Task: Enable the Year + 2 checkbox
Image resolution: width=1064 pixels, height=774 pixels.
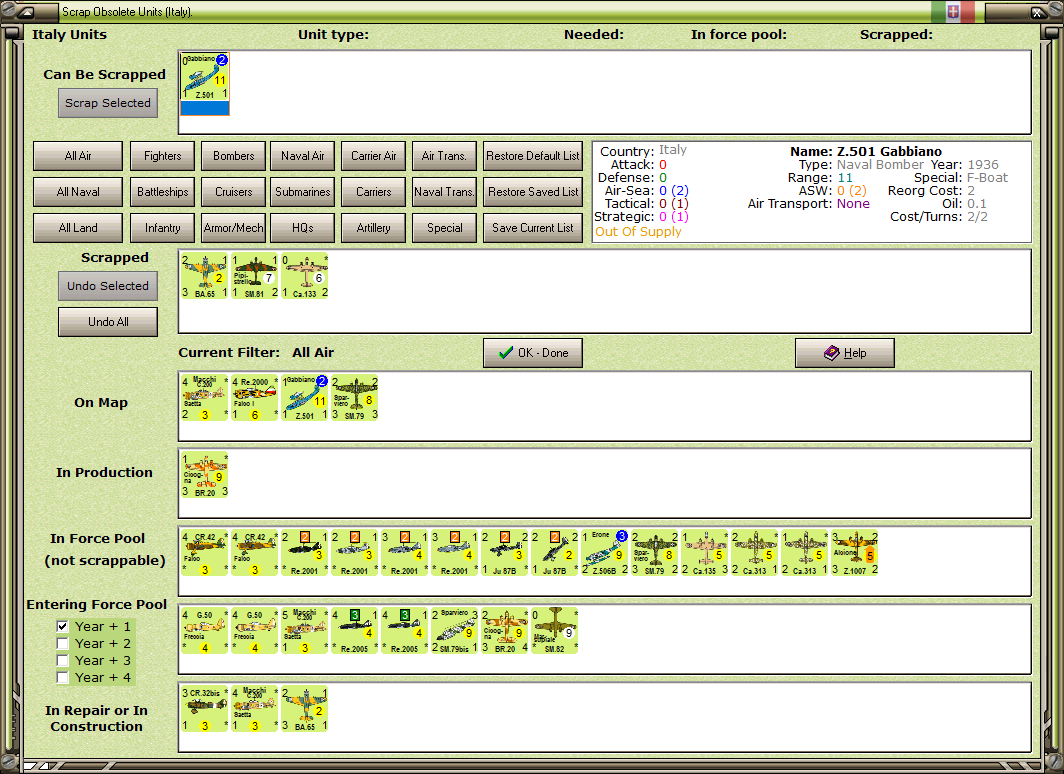Action: pos(62,643)
